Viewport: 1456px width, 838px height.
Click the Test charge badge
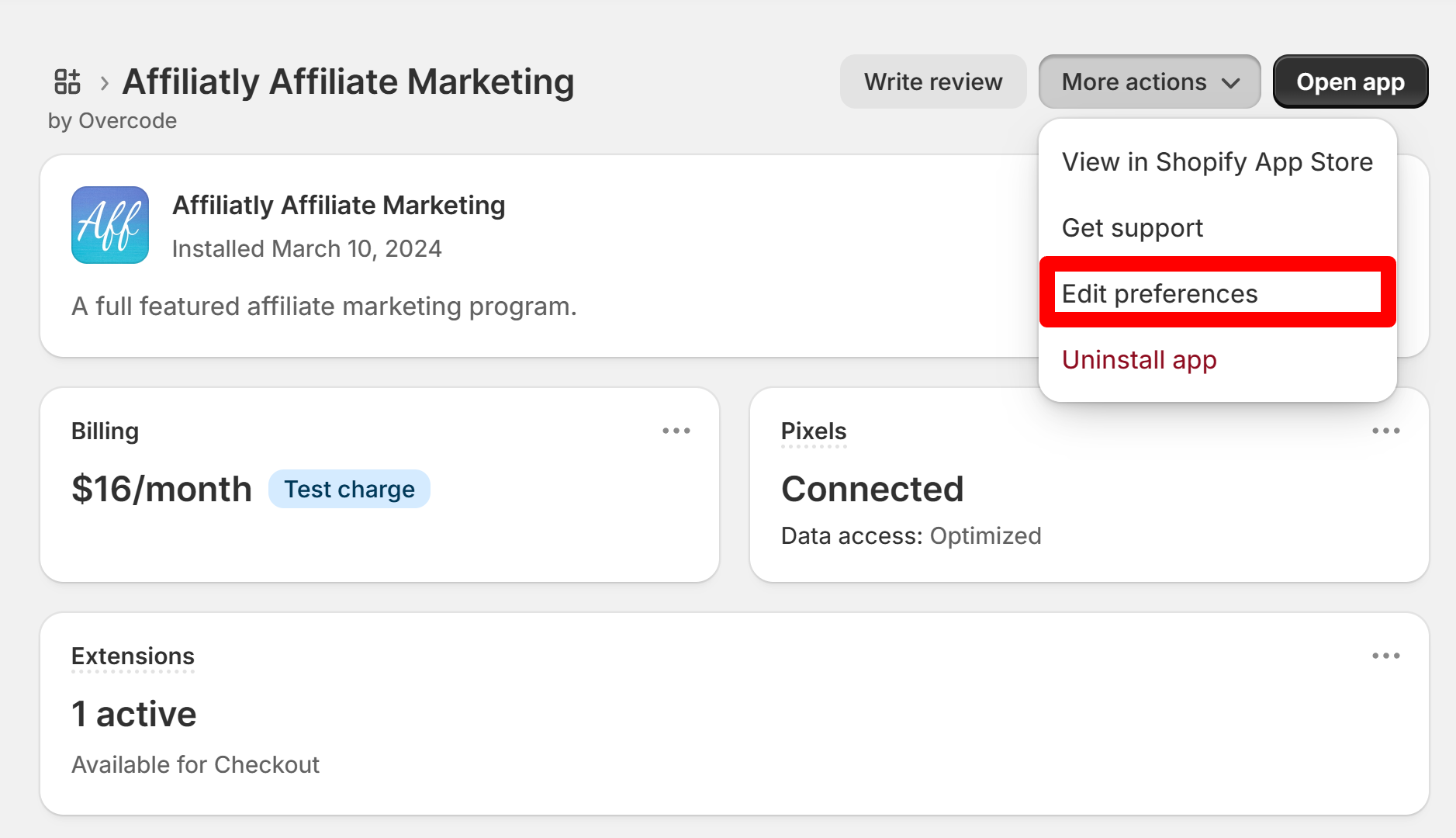tap(349, 489)
